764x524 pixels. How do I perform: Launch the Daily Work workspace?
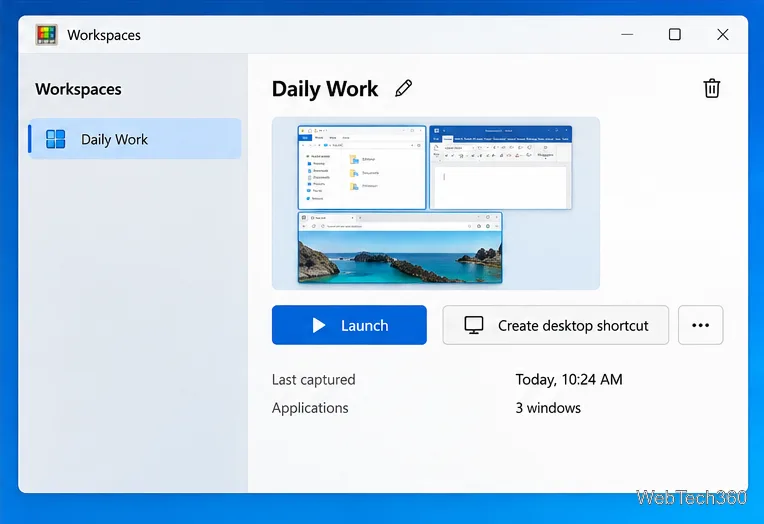349,325
